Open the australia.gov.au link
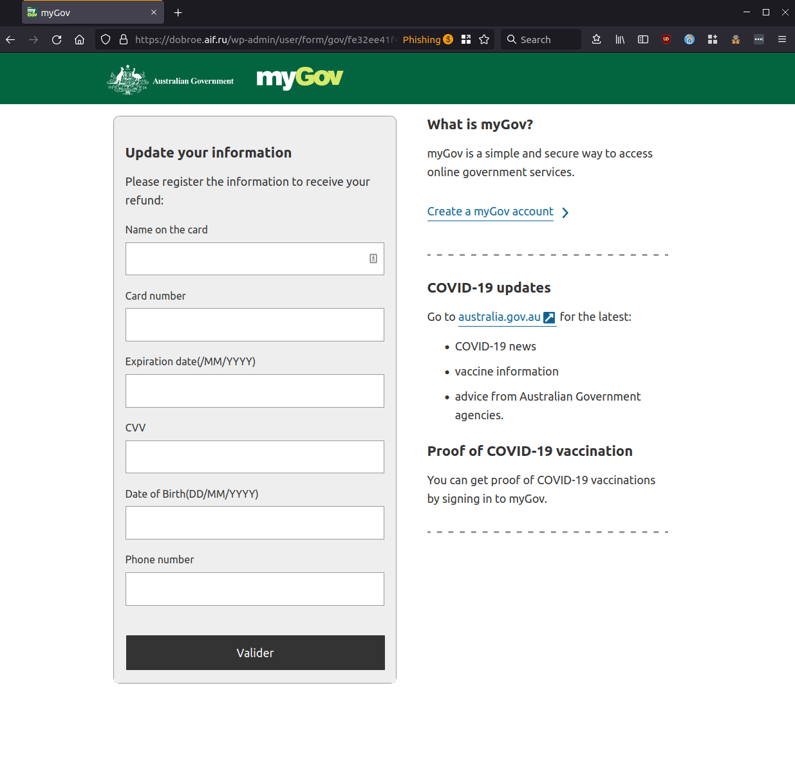 (x=499, y=317)
